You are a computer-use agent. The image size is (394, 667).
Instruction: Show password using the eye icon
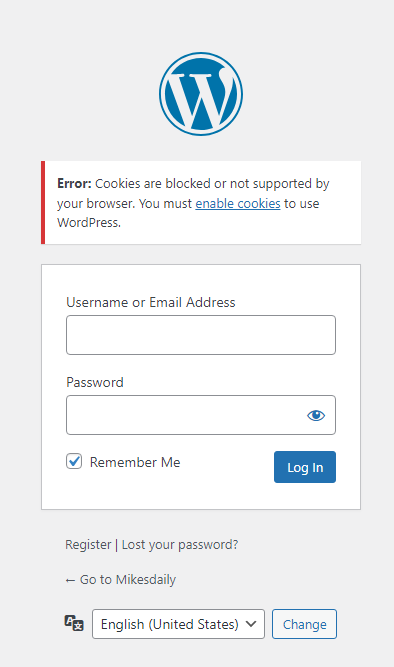pos(316,415)
